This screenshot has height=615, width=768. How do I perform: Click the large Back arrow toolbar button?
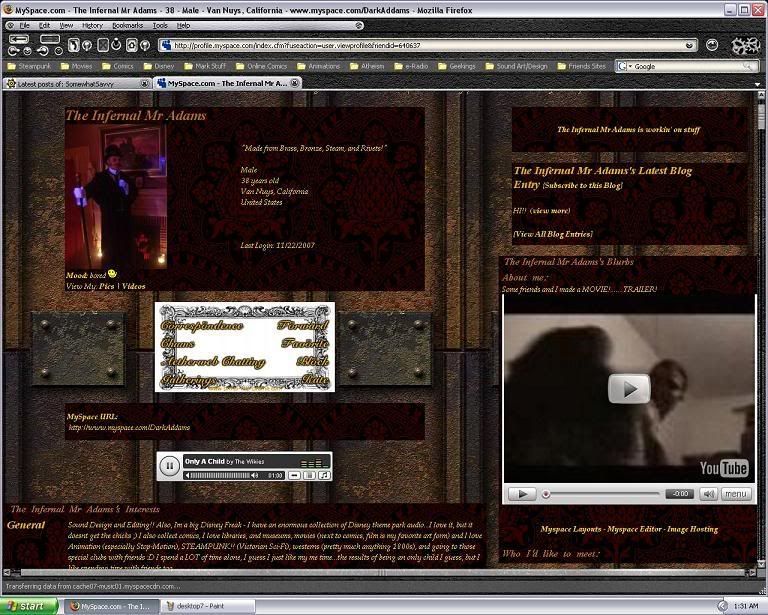tap(19, 39)
